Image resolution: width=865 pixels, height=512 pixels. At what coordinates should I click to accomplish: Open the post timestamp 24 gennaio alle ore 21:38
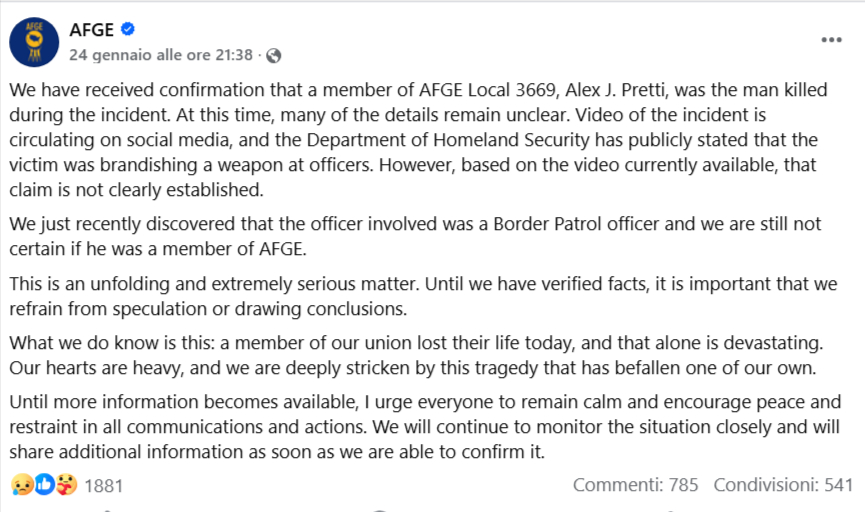pos(160,55)
